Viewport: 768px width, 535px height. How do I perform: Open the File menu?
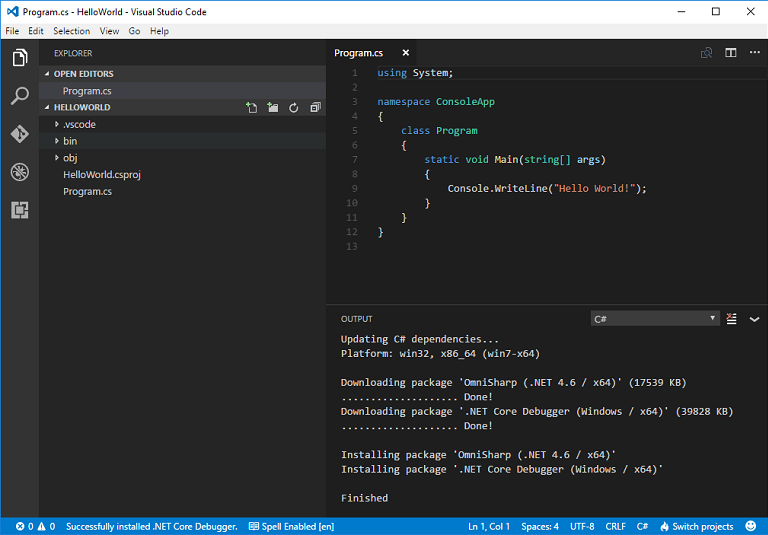coord(12,31)
